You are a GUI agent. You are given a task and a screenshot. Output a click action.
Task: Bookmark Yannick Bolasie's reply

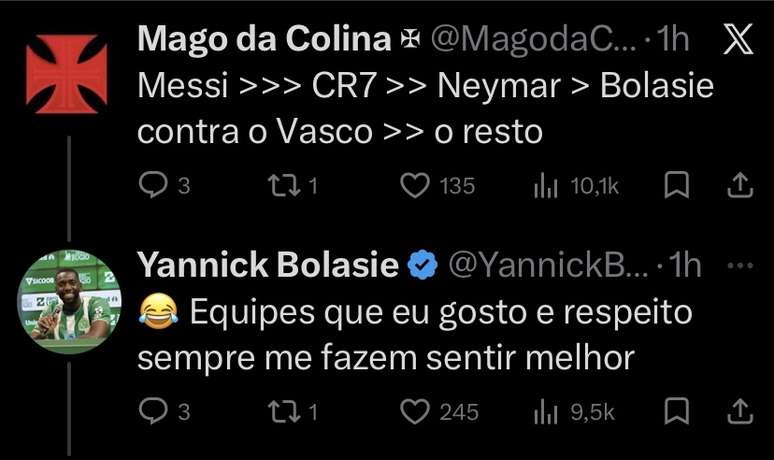pyautogui.click(x=676, y=411)
